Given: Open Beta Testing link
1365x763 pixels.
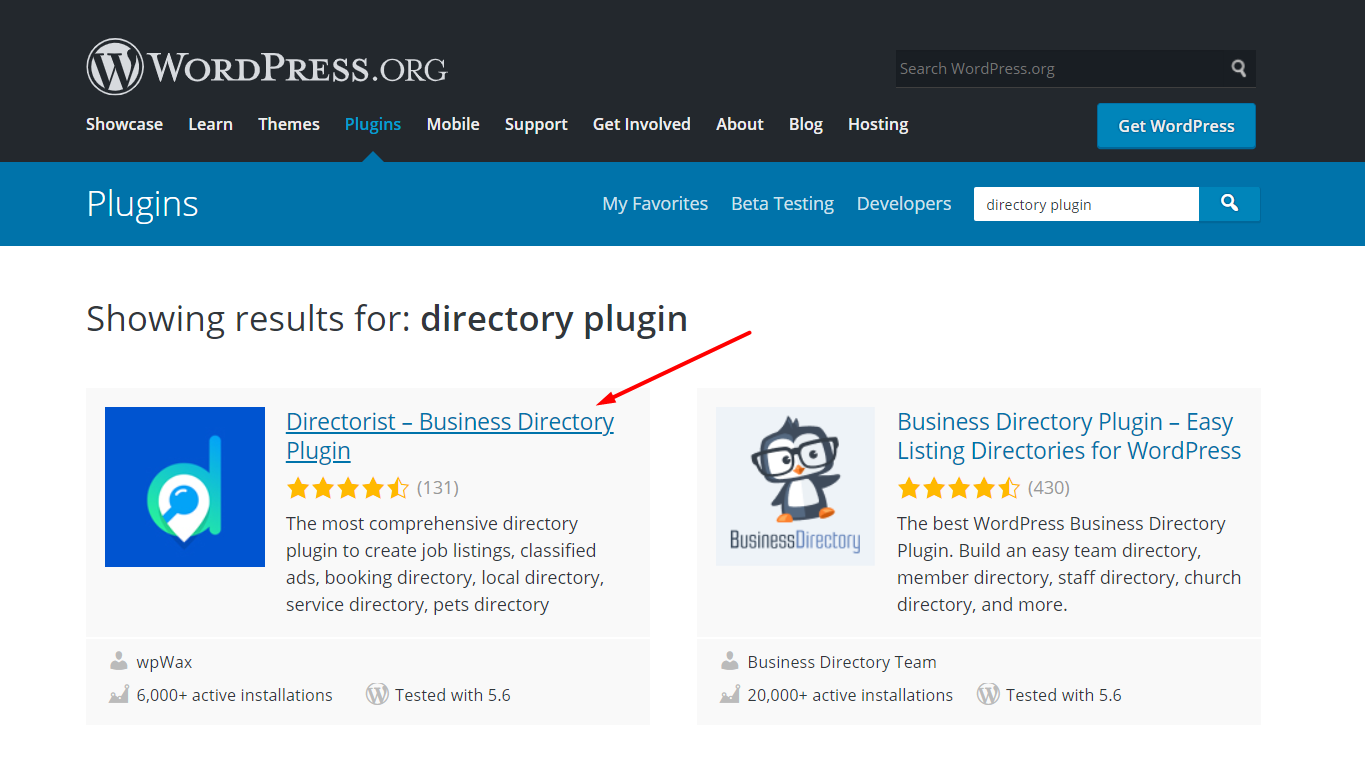Looking at the screenshot, I should click(x=782, y=203).
